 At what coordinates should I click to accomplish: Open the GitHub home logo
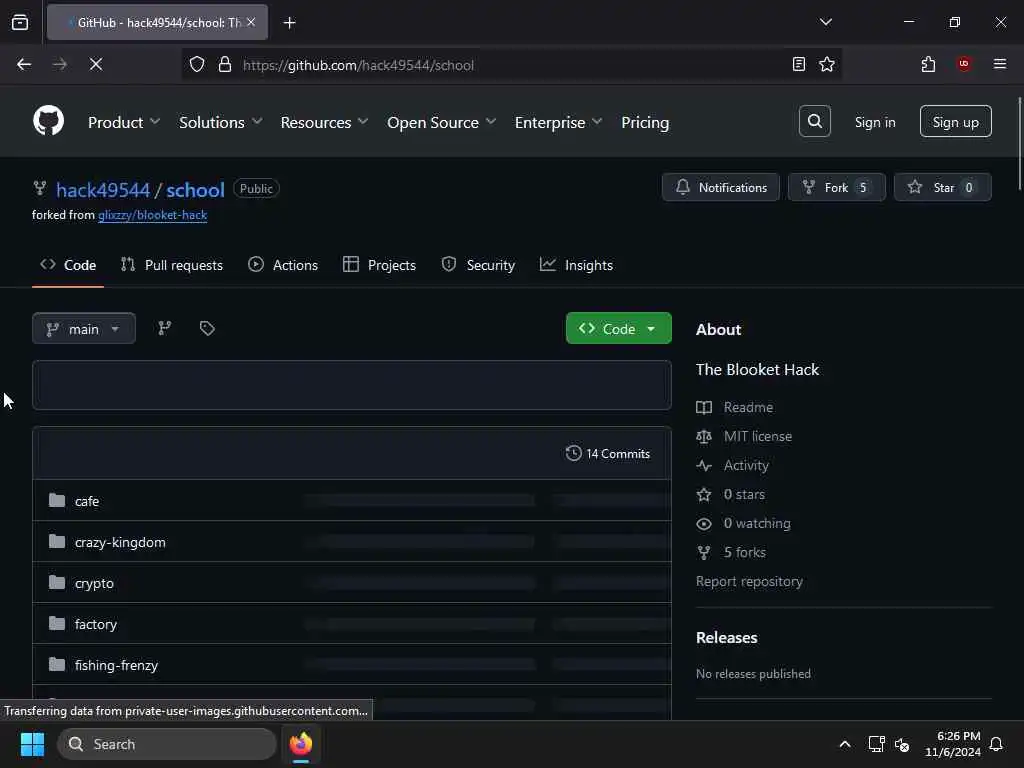click(x=48, y=121)
